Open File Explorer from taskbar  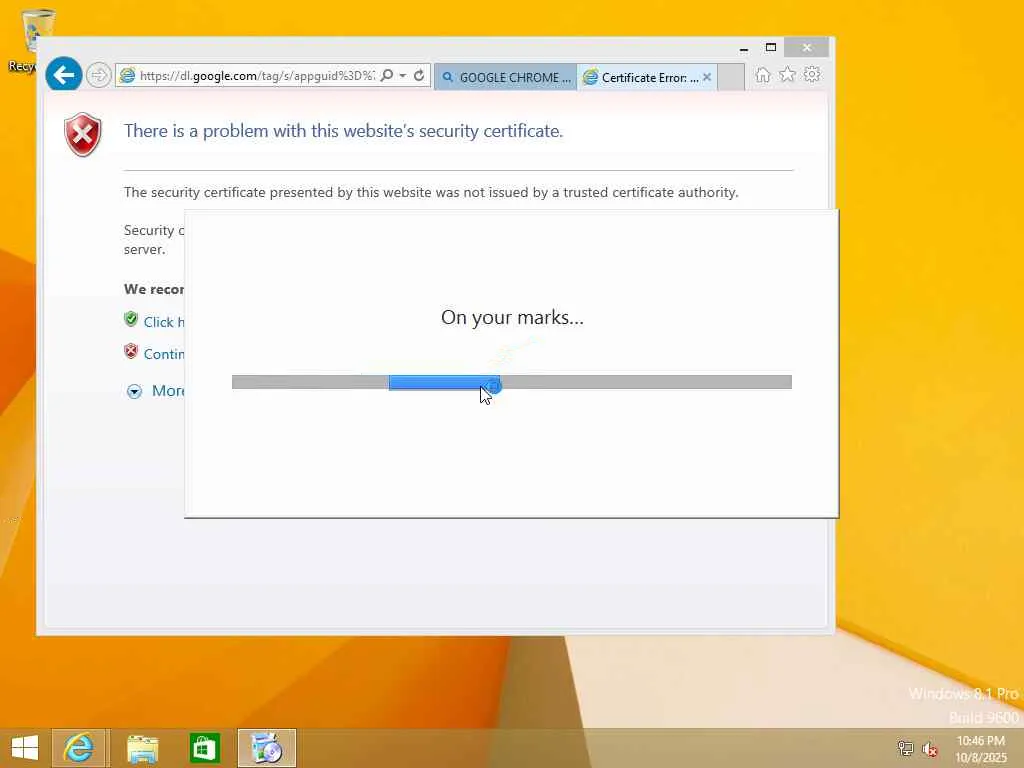(x=142, y=748)
